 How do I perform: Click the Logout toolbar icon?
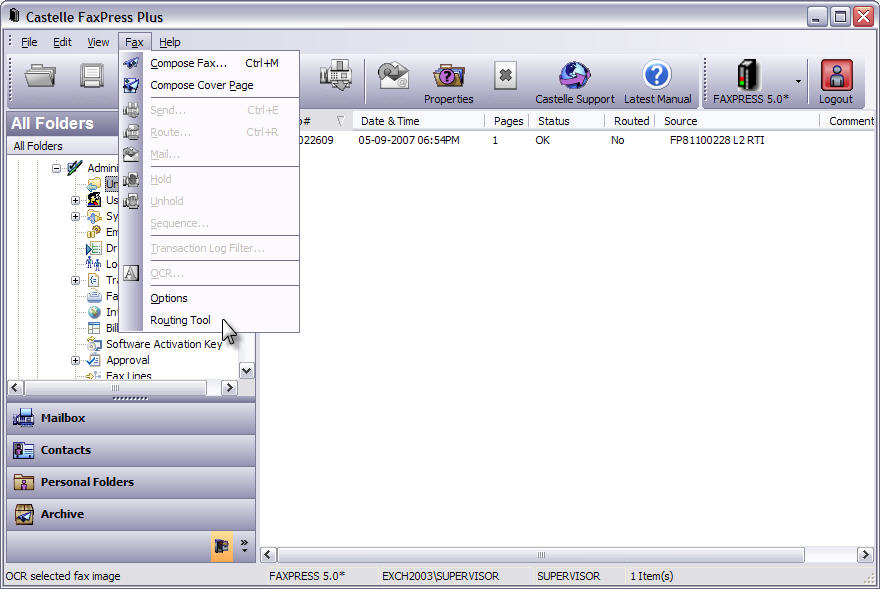836,82
